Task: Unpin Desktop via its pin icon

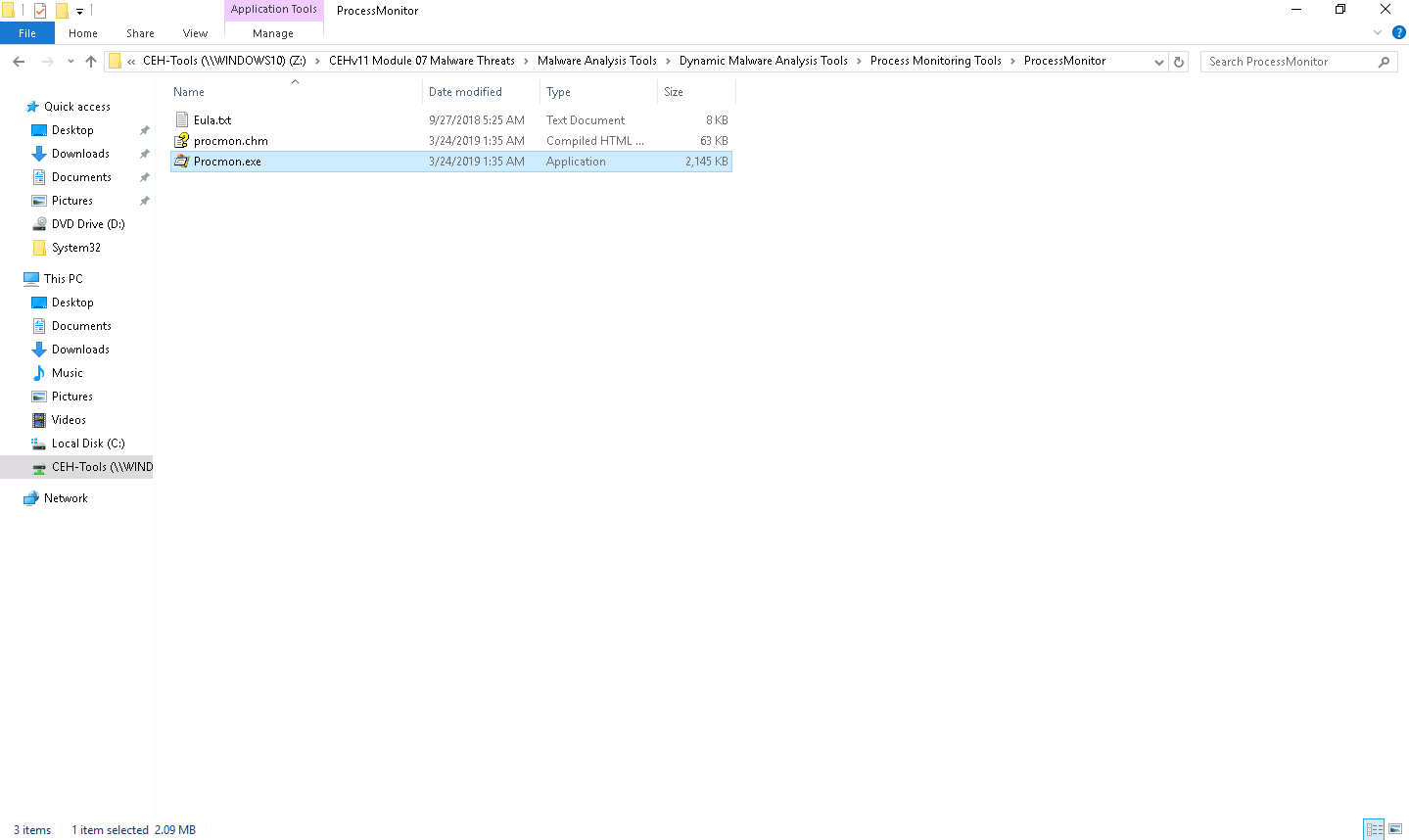Action: pyautogui.click(x=145, y=130)
